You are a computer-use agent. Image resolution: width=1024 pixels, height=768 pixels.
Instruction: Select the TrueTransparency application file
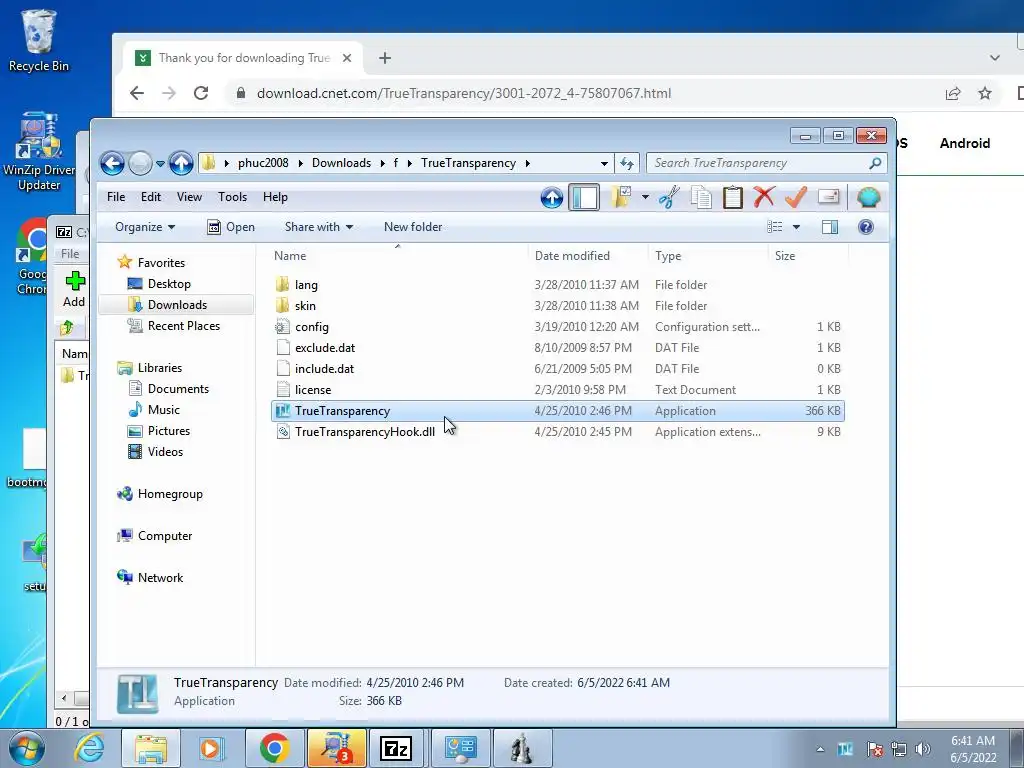pos(558,411)
